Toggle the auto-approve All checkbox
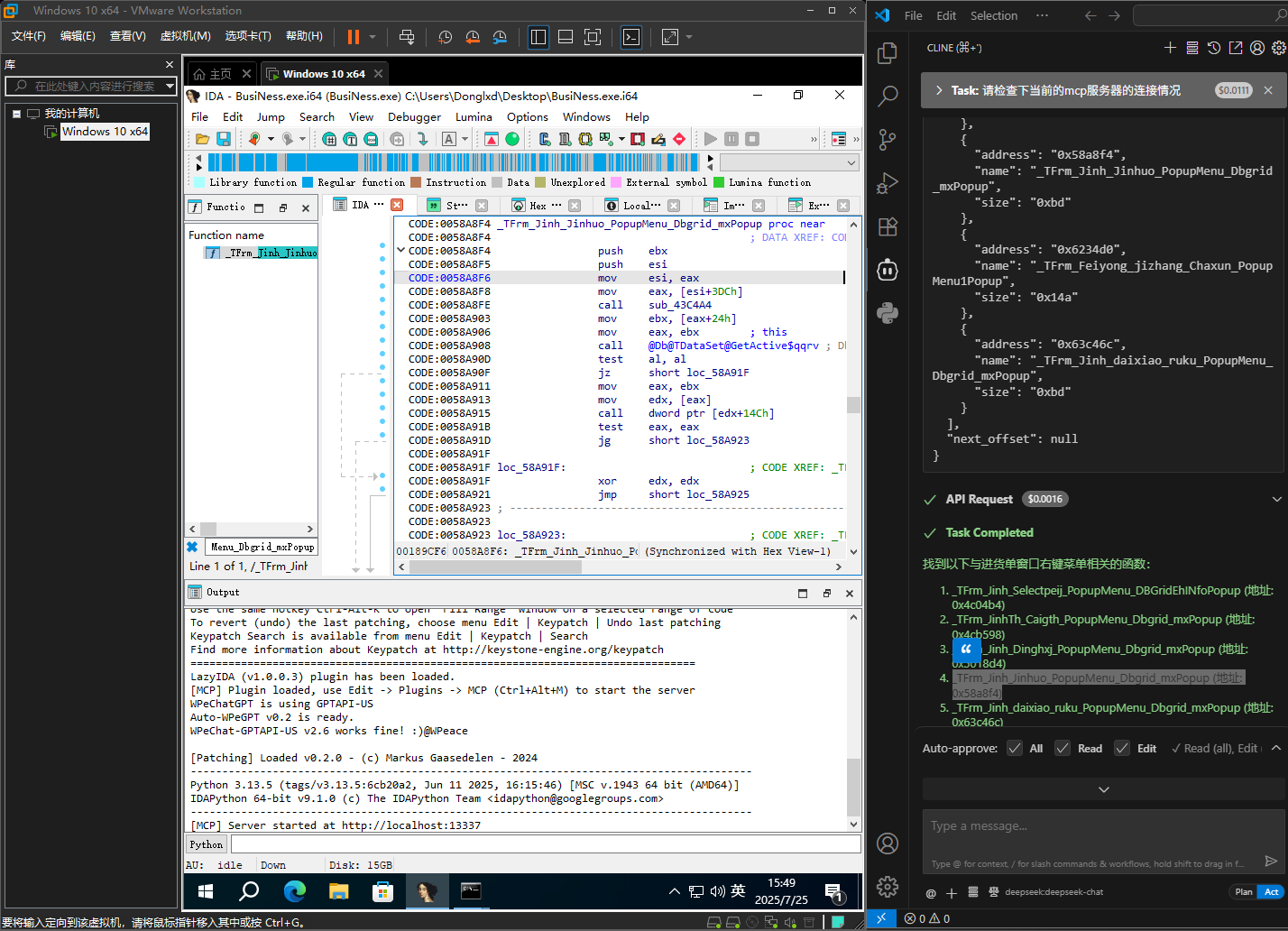Image resolution: width=1288 pixels, height=931 pixels. (x=1015, y=748)
